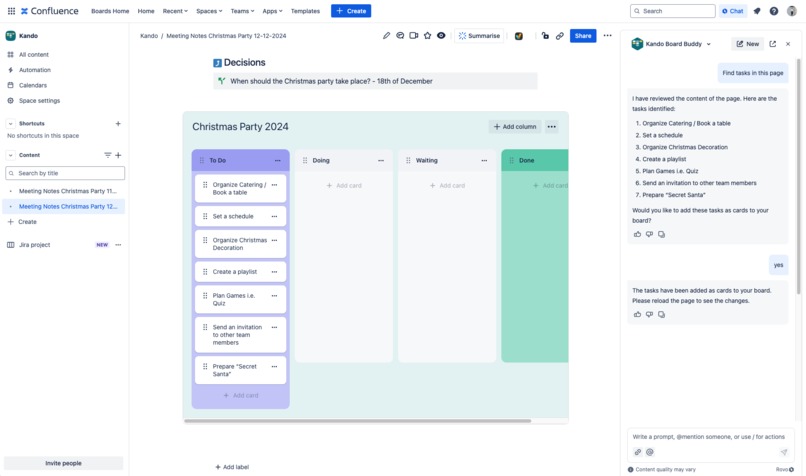
Task: Click Add column on board
Action: click(515, 126)
